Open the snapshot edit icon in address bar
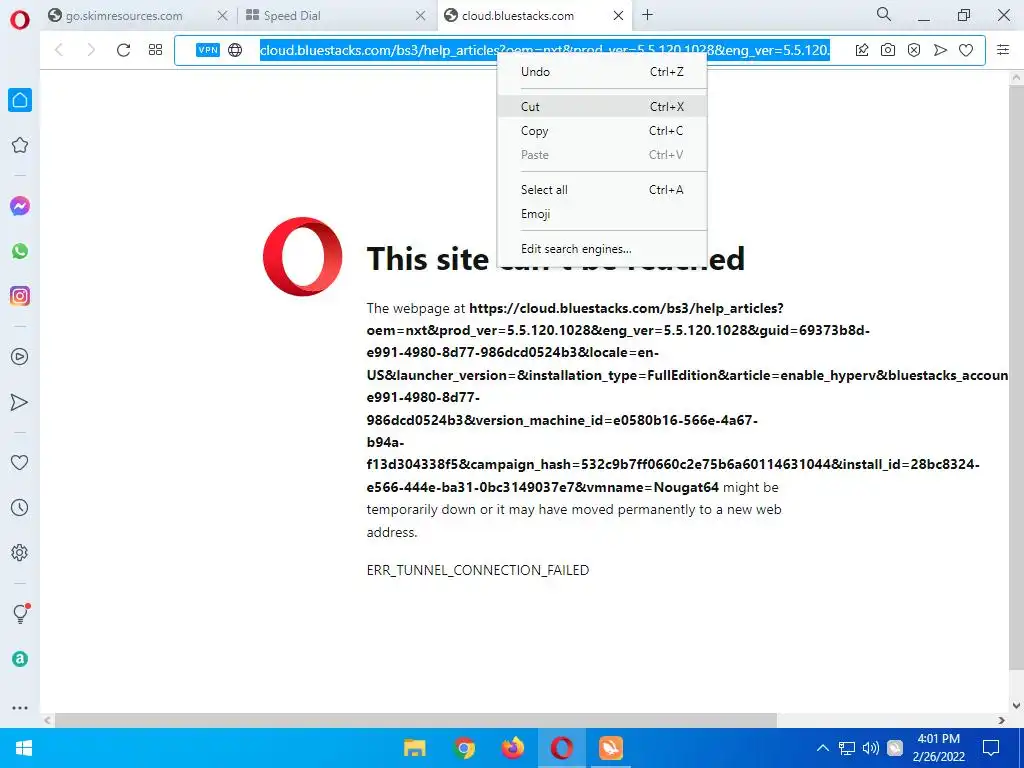Viewport: 1024px width, 768px height. [x=862, y=50]
